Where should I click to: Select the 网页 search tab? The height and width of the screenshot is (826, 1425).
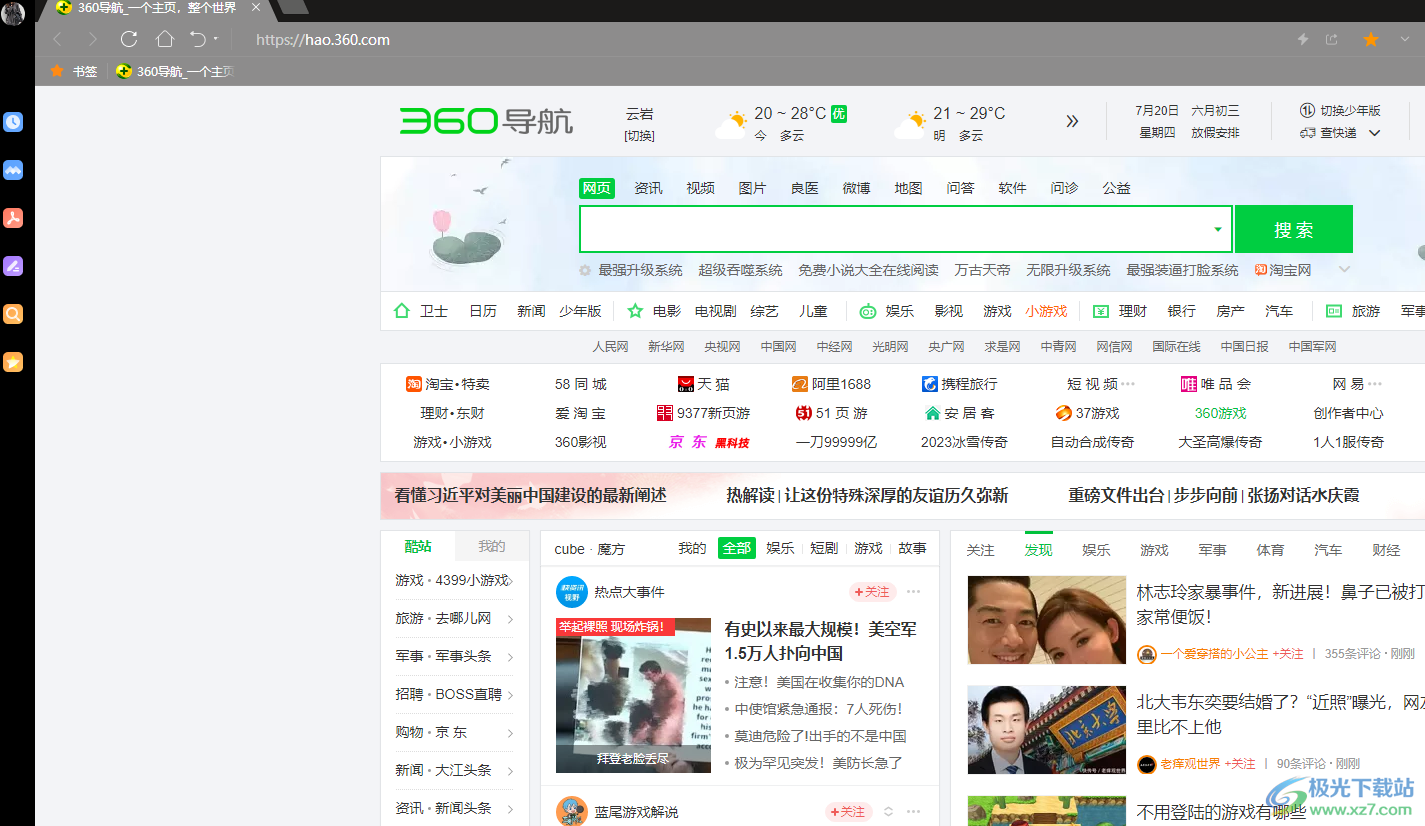[x=597, y=188]
